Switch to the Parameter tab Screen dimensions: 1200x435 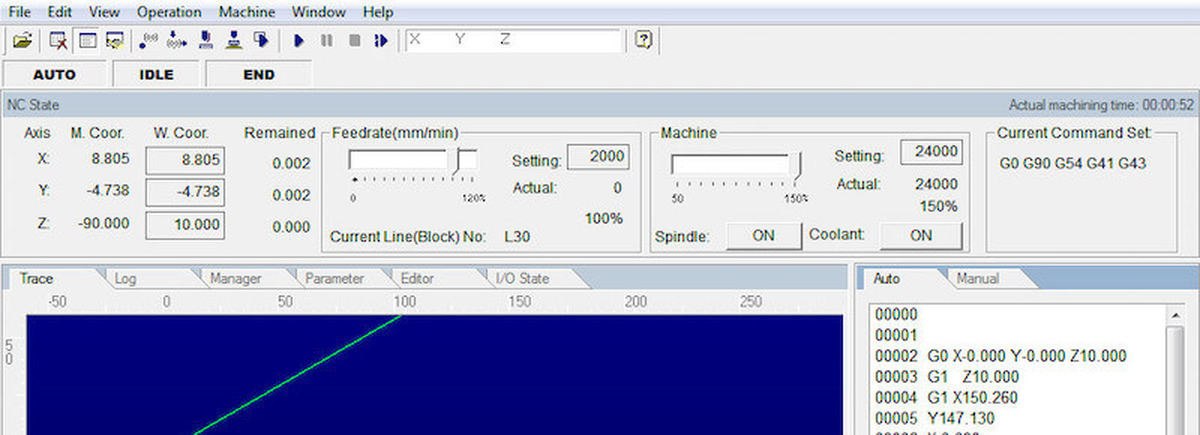pos(334,278)
